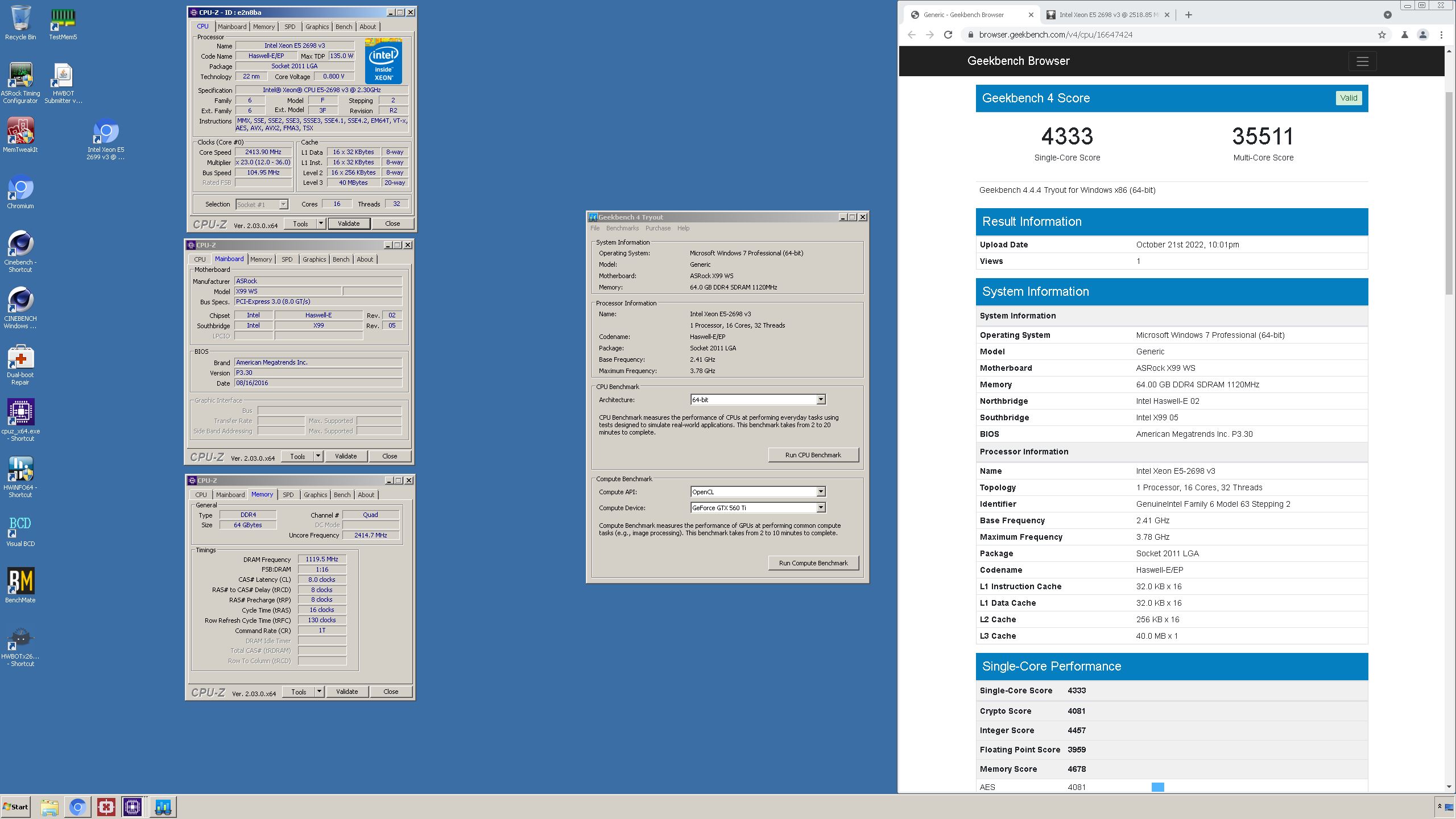Open the Tools arrow in the Memory window
The width and height of the screenshot is (1456, 819).
pos(319,692)
